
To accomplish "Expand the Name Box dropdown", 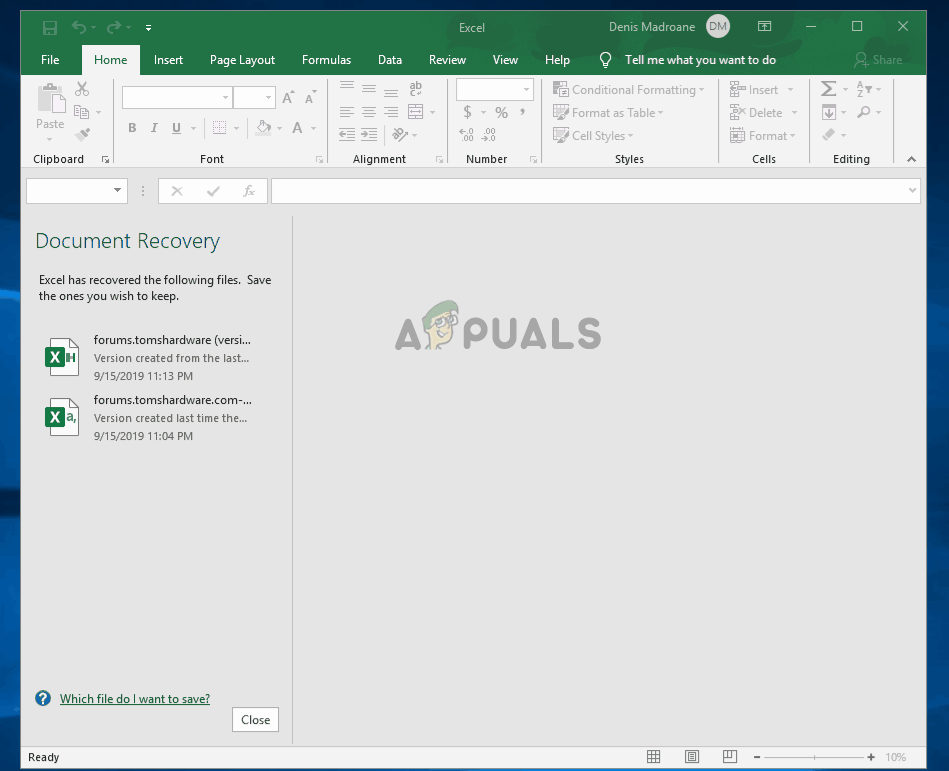I will pos(117,191).
